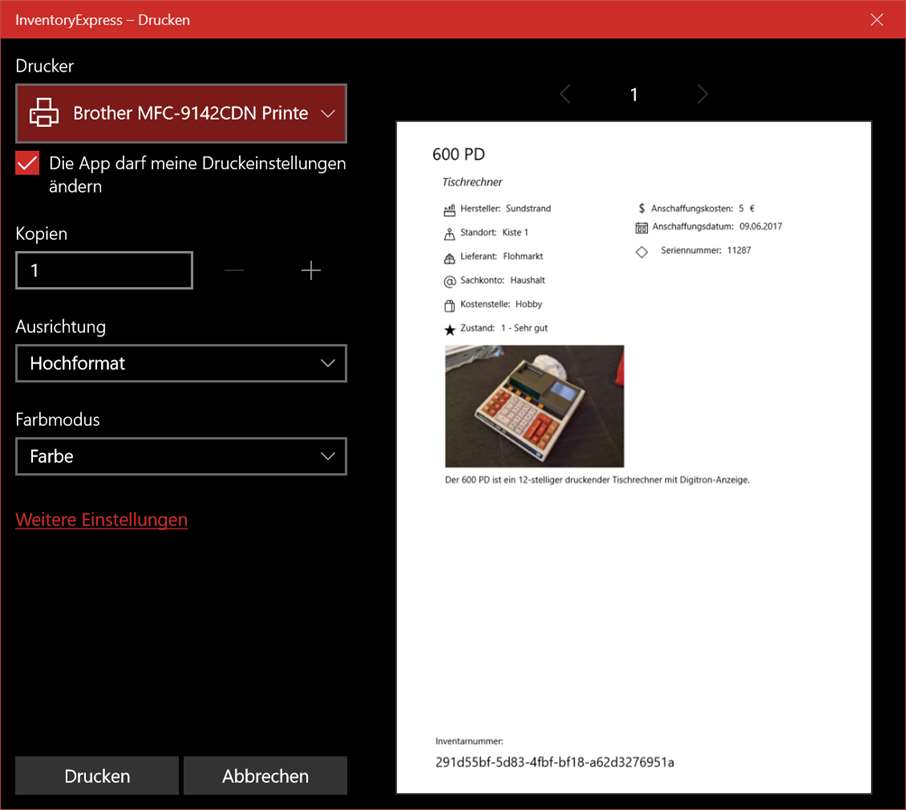Click the Zustand star icon in preview

pyautogui.click(x=450, y=329)
